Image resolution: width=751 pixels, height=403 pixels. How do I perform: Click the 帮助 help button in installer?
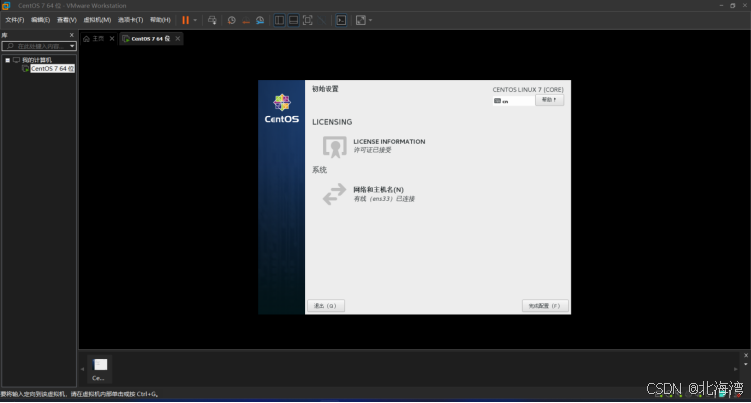(549, 100)
